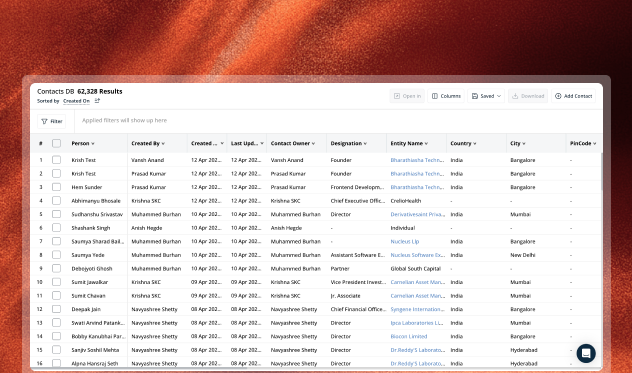This screenshot has width=632, height=373.
Task: Select checkbox for Sudhanshu Srivastav row
Action: coord(56,214)
